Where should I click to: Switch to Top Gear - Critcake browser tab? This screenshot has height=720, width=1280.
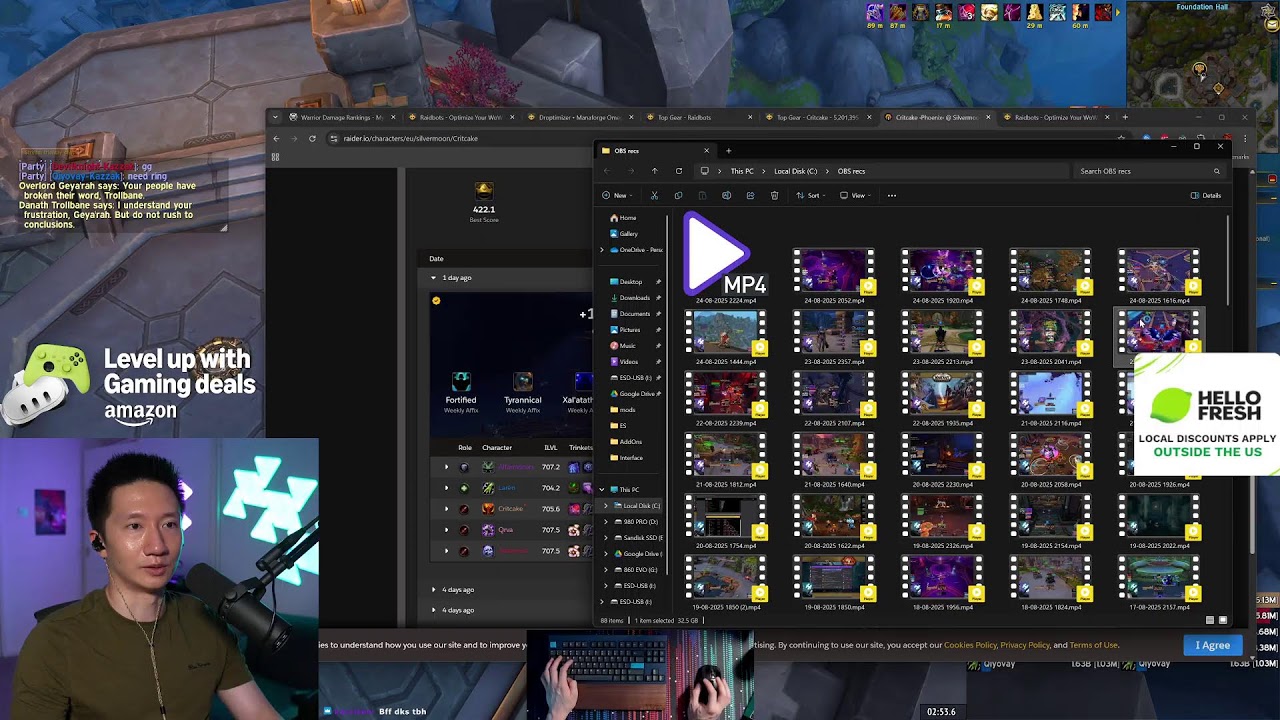coord(818,117)
